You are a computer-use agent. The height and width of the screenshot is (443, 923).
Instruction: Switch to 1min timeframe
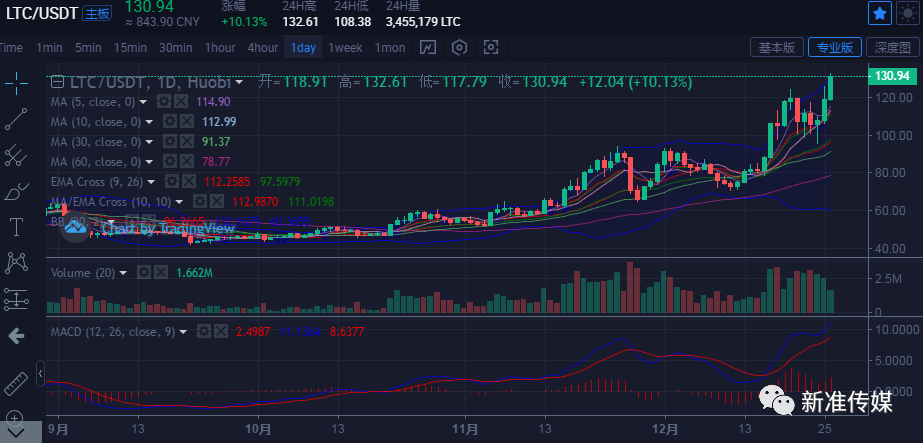[49, 48]
